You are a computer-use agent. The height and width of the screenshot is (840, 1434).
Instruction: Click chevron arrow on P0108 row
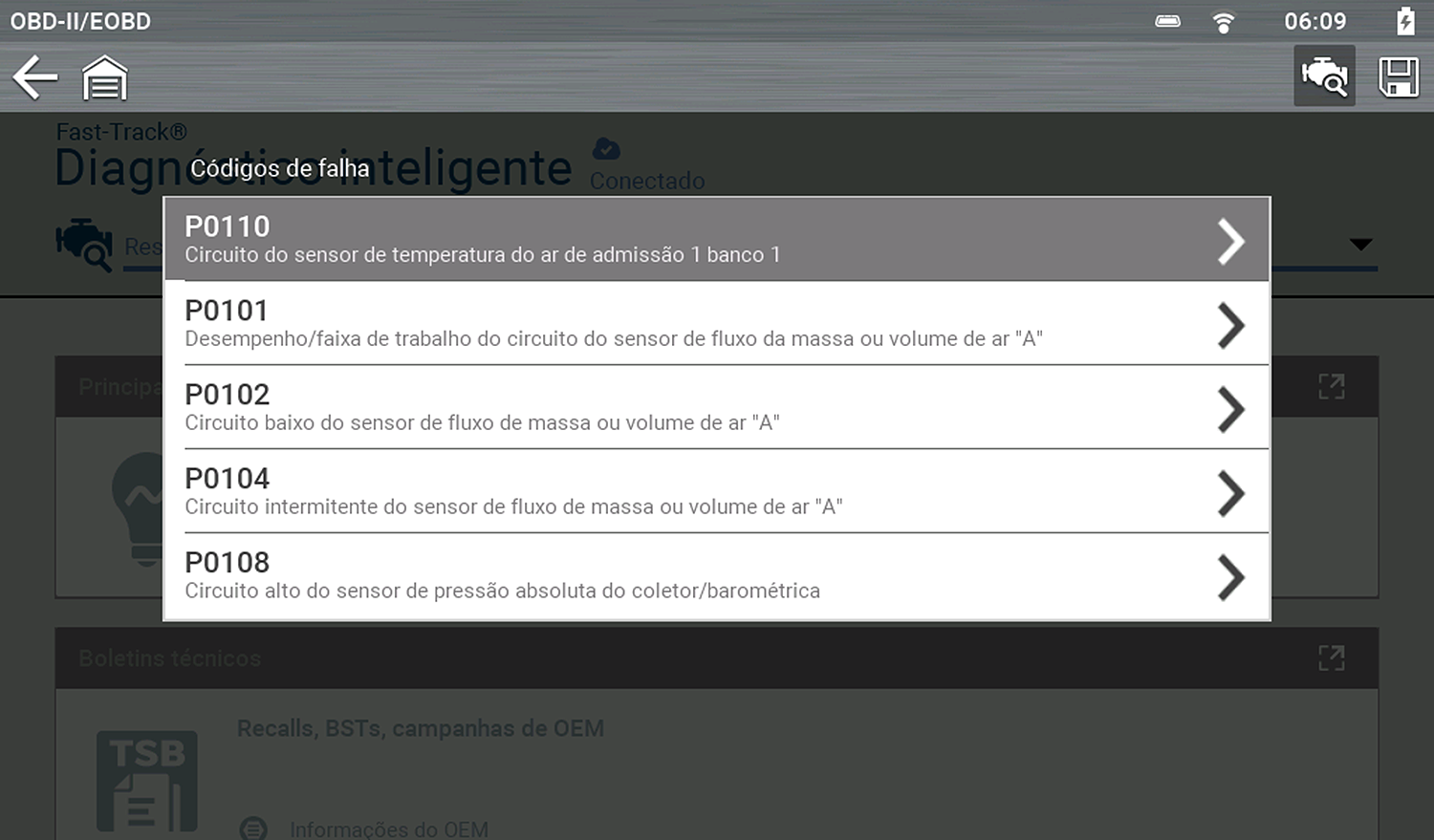1230,576
